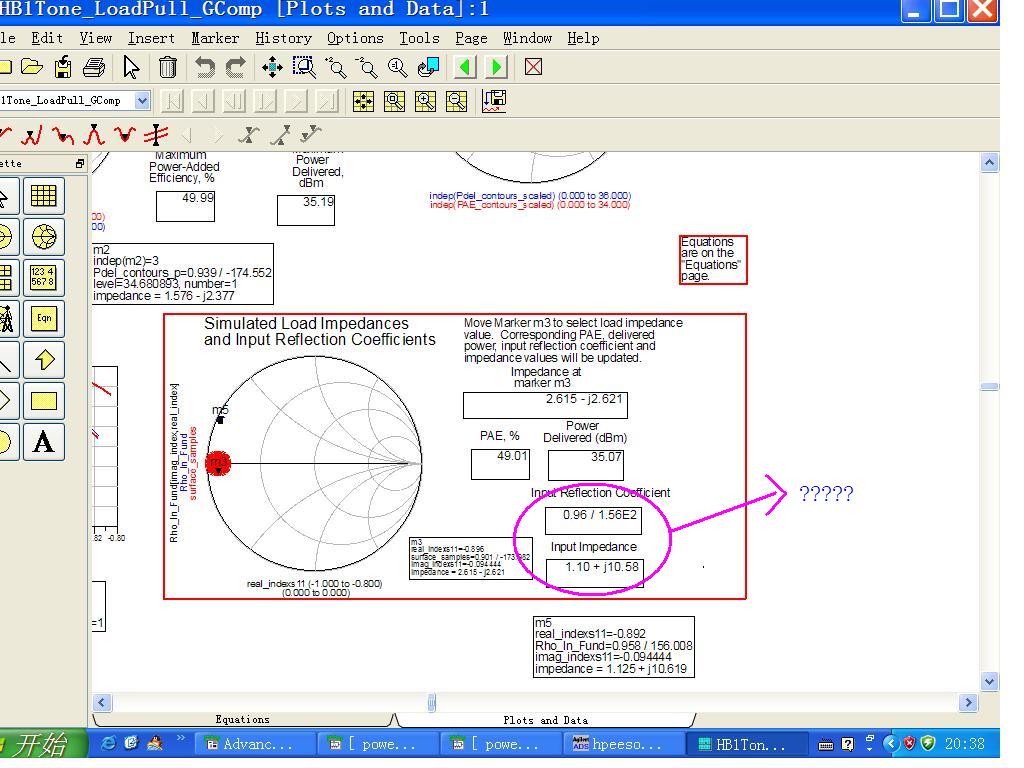This screenshot has height=768, width=1024.
Task: Undock the Palette panel
Action: (80, 163)
